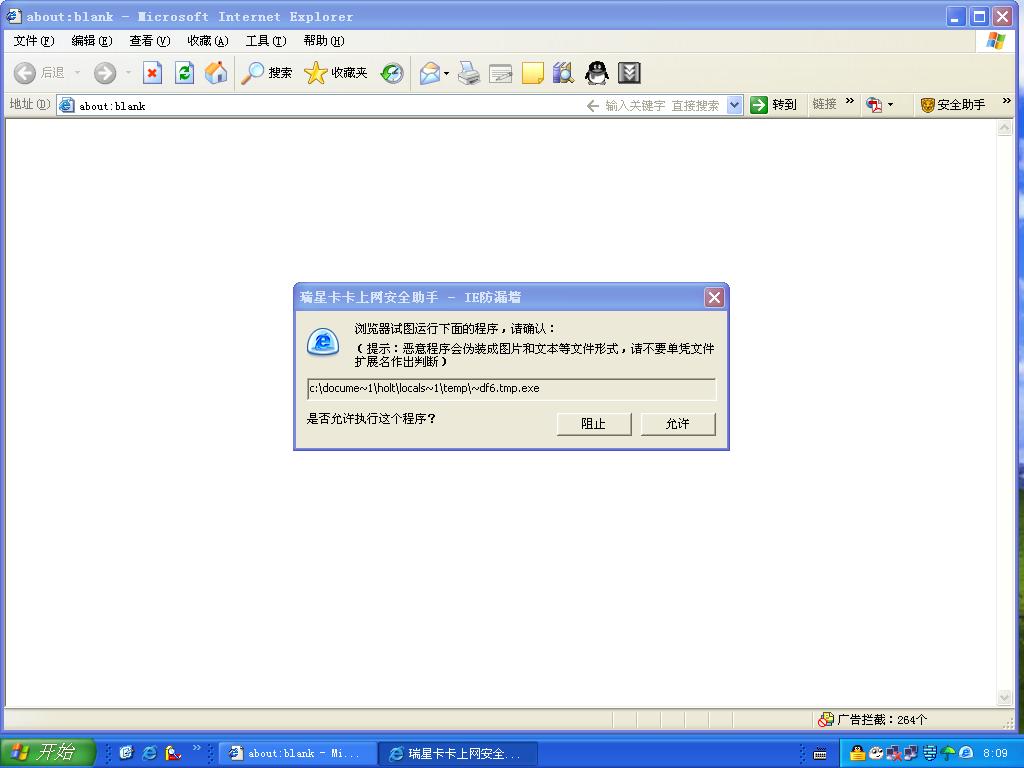Image resolution: width=1024 pixels, height=768 pixels.
Task: Open the Forward history dropdown arrow
Action: tap(128, 72)
